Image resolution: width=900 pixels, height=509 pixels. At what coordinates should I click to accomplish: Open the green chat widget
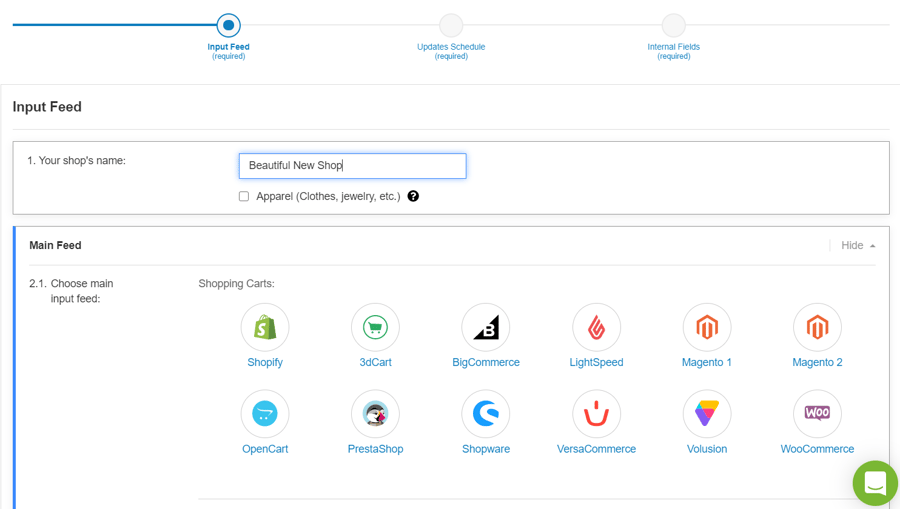(875, 483)
